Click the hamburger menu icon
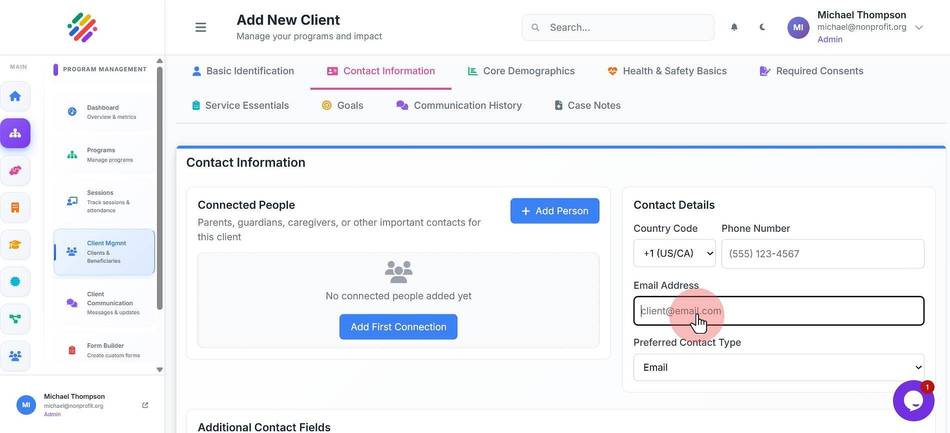Screen dimensions: 950x433 pyautogui.click(x=201, y=27)
